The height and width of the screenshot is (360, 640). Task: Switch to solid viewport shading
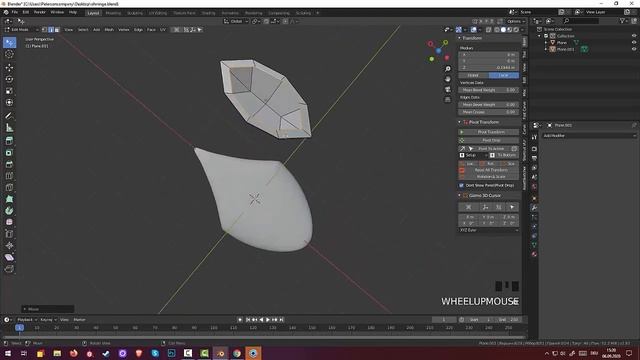tap(503, 30)
